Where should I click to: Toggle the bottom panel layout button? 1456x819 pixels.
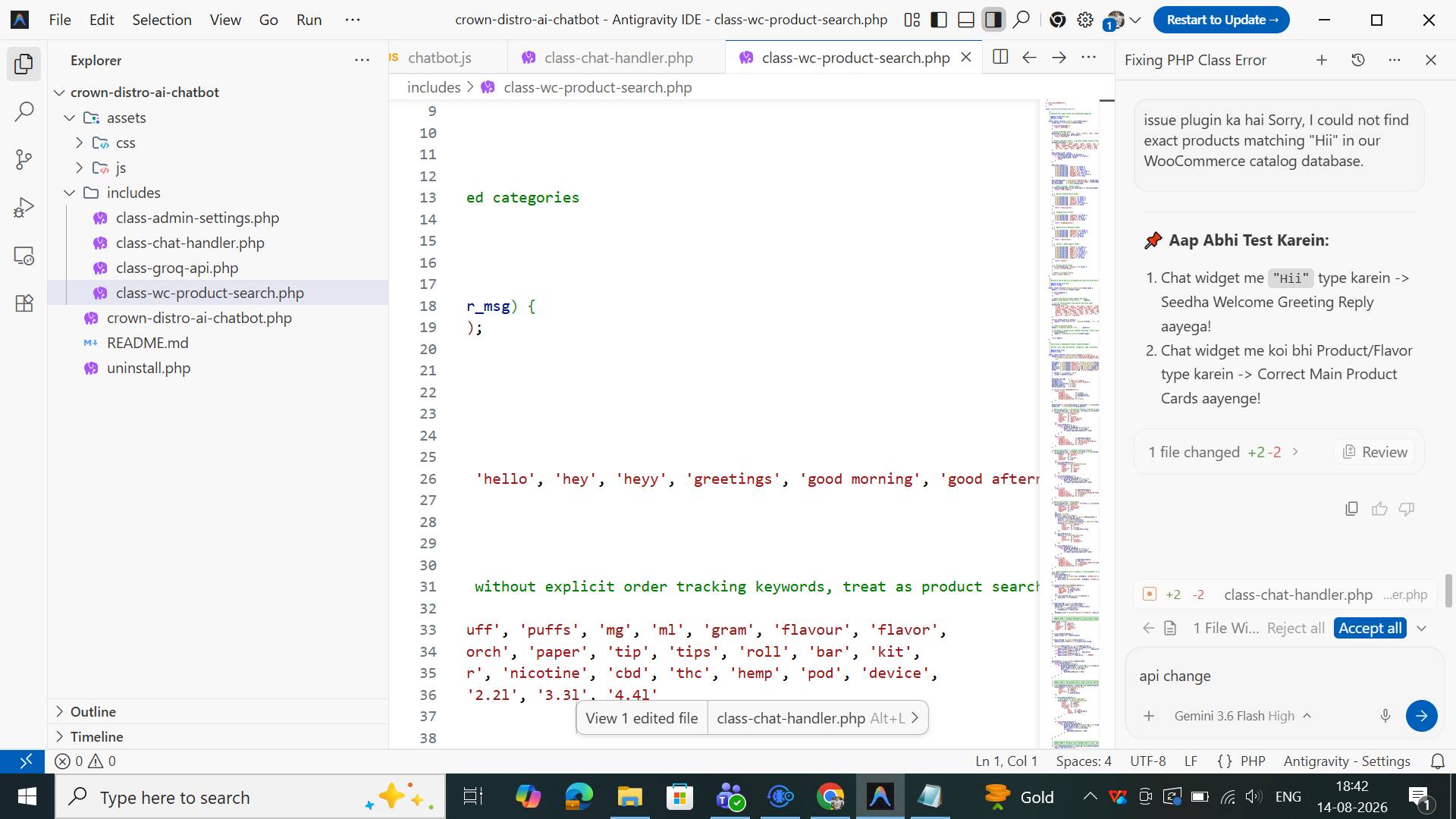[x=966, y=20]
